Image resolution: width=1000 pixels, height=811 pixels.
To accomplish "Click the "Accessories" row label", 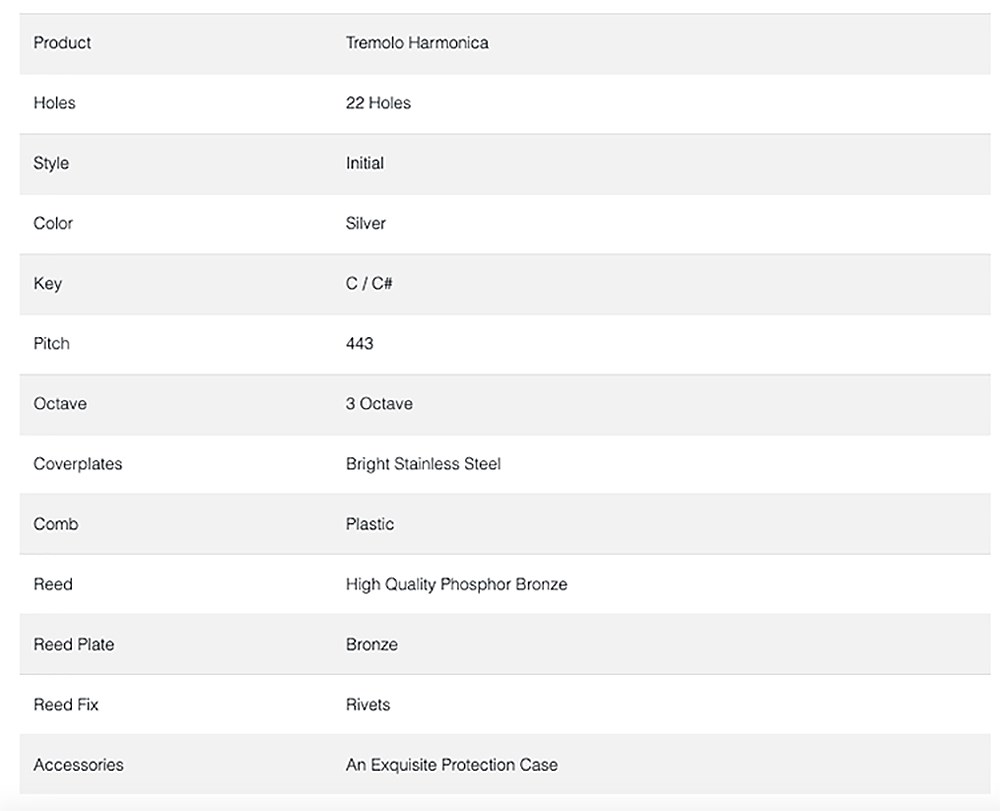I will tap(79, 765).
